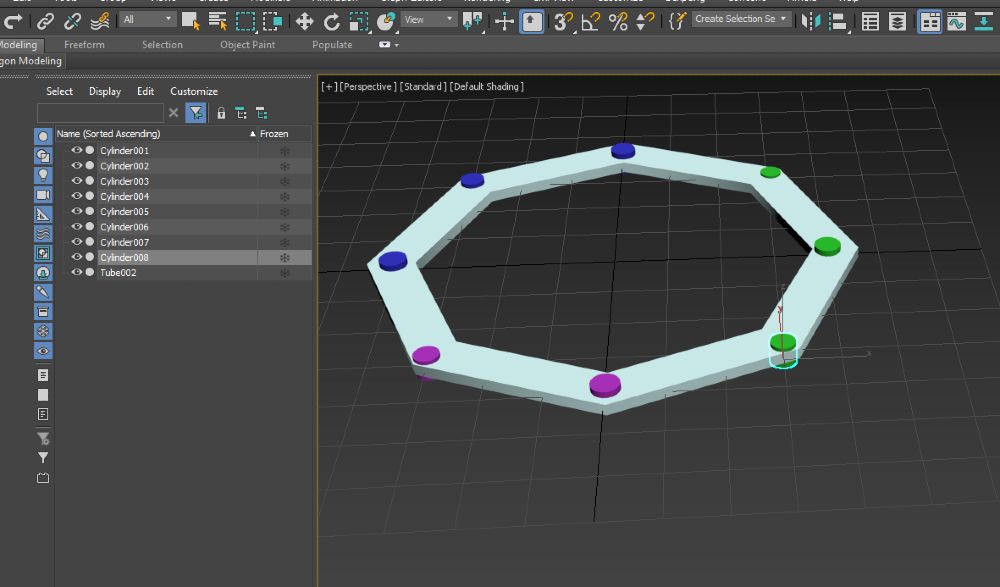Switch to the Selection ribbon tab
The width and height of the screenshot is (1000, 587).
tap(162, 45)
